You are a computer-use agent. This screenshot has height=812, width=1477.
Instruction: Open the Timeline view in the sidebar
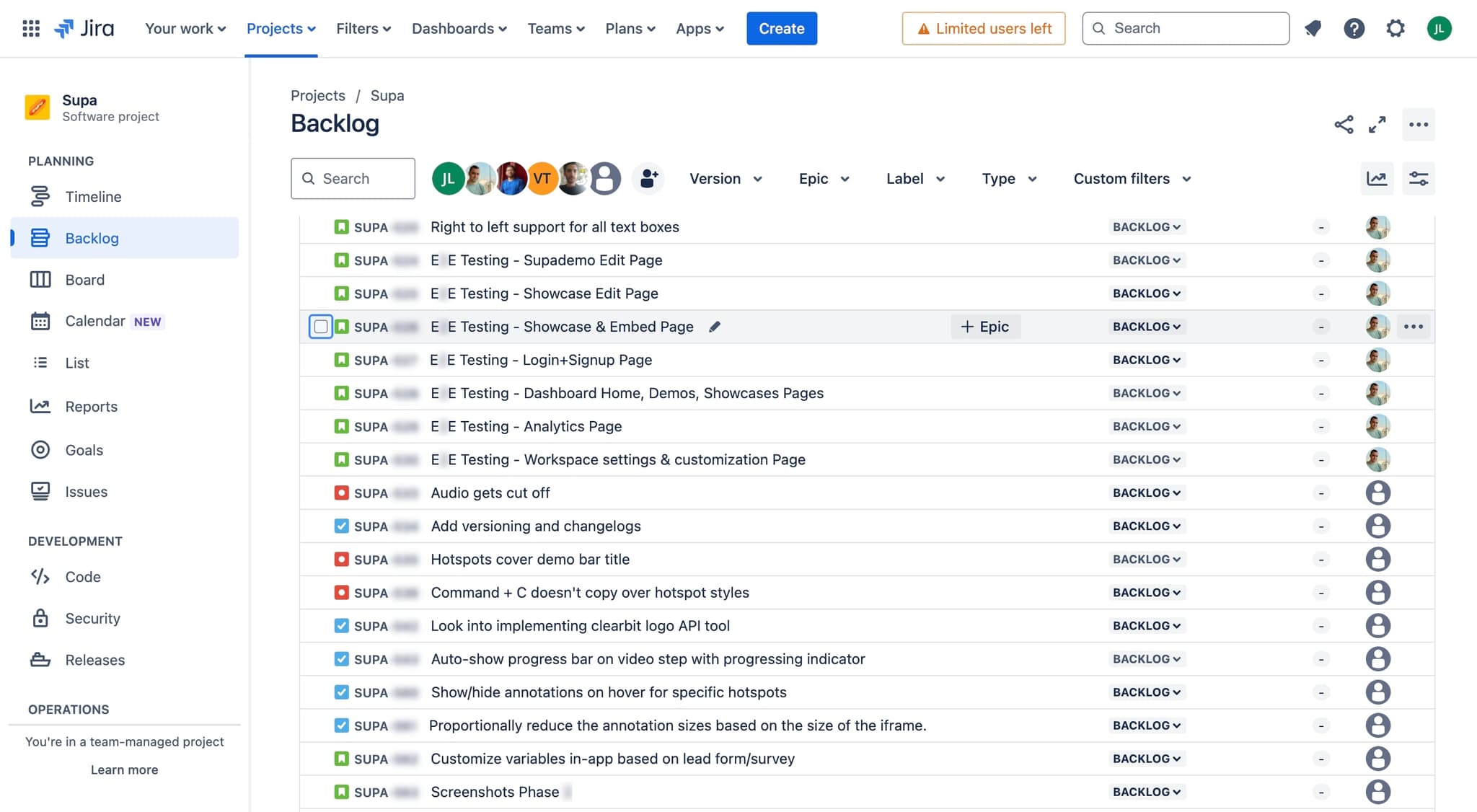click(93, 196)
